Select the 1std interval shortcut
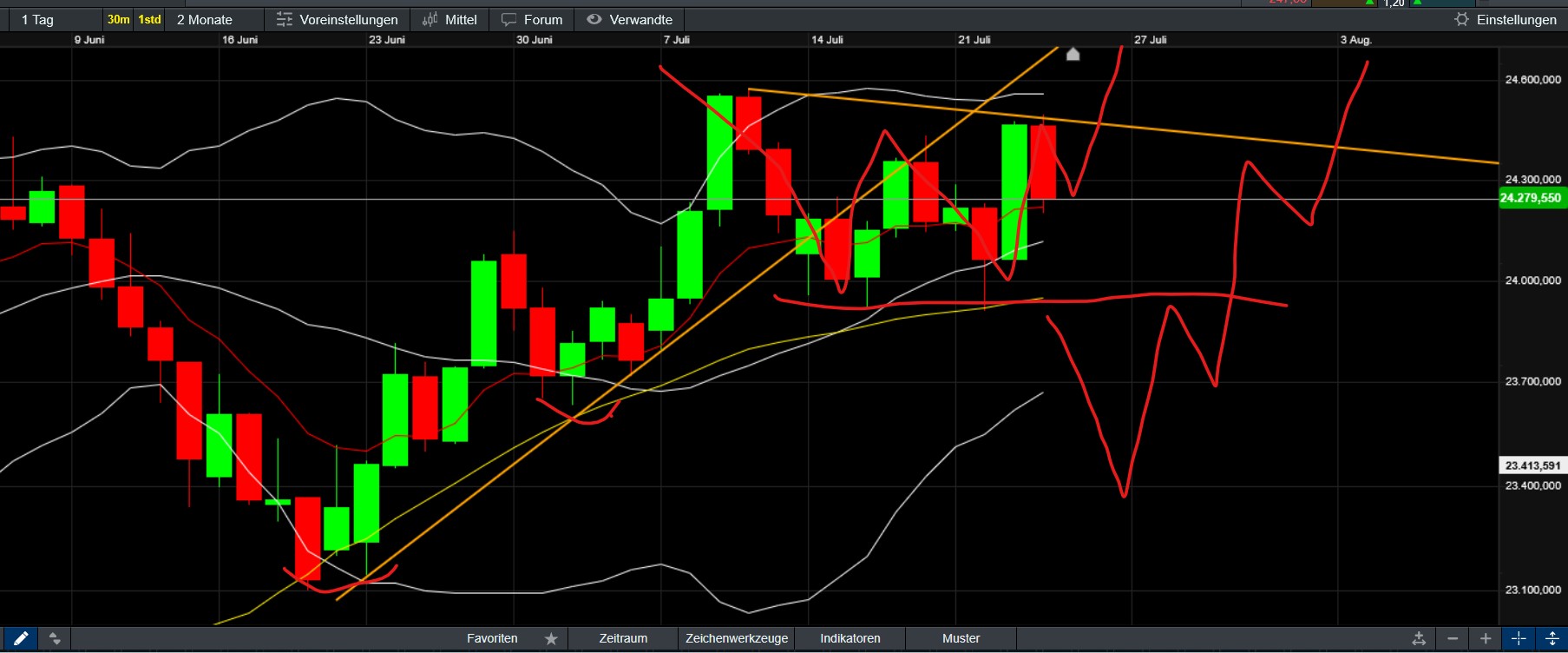The height and width of the screenshot is (653, 1568). [x=150, y=19]
